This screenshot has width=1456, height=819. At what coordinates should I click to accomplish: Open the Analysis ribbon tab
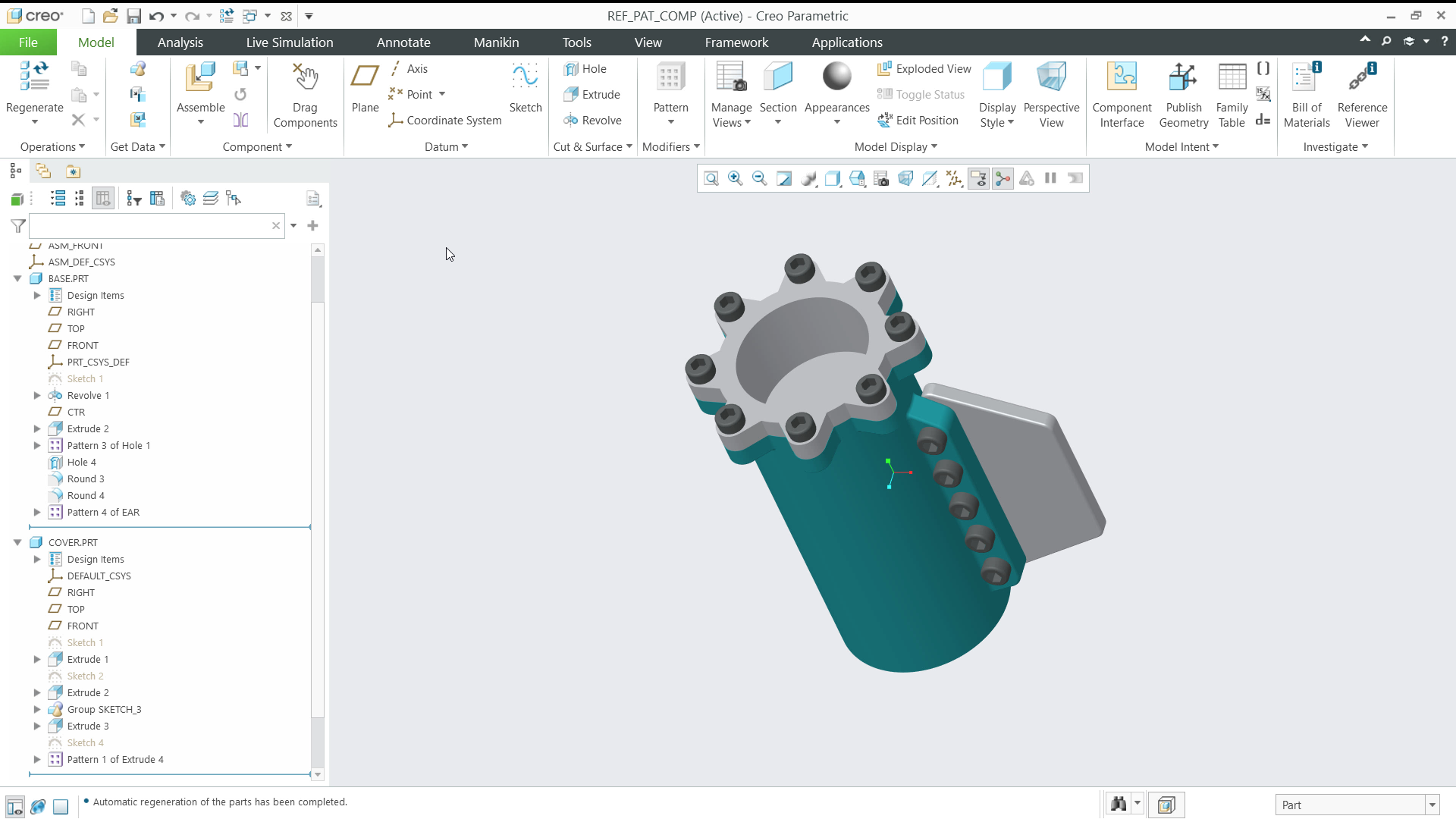180,42
